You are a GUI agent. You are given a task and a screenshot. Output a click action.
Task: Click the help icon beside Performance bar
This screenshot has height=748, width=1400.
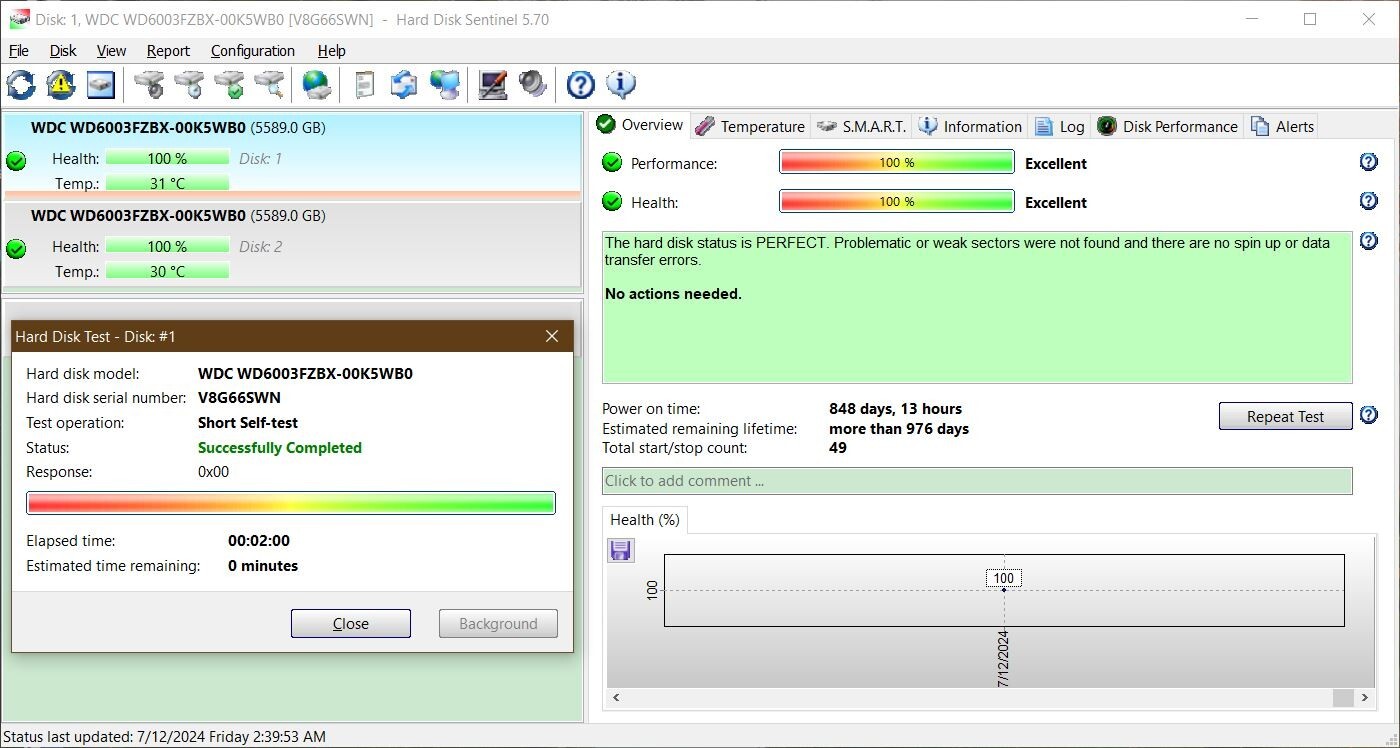[x=1369, y=161]
